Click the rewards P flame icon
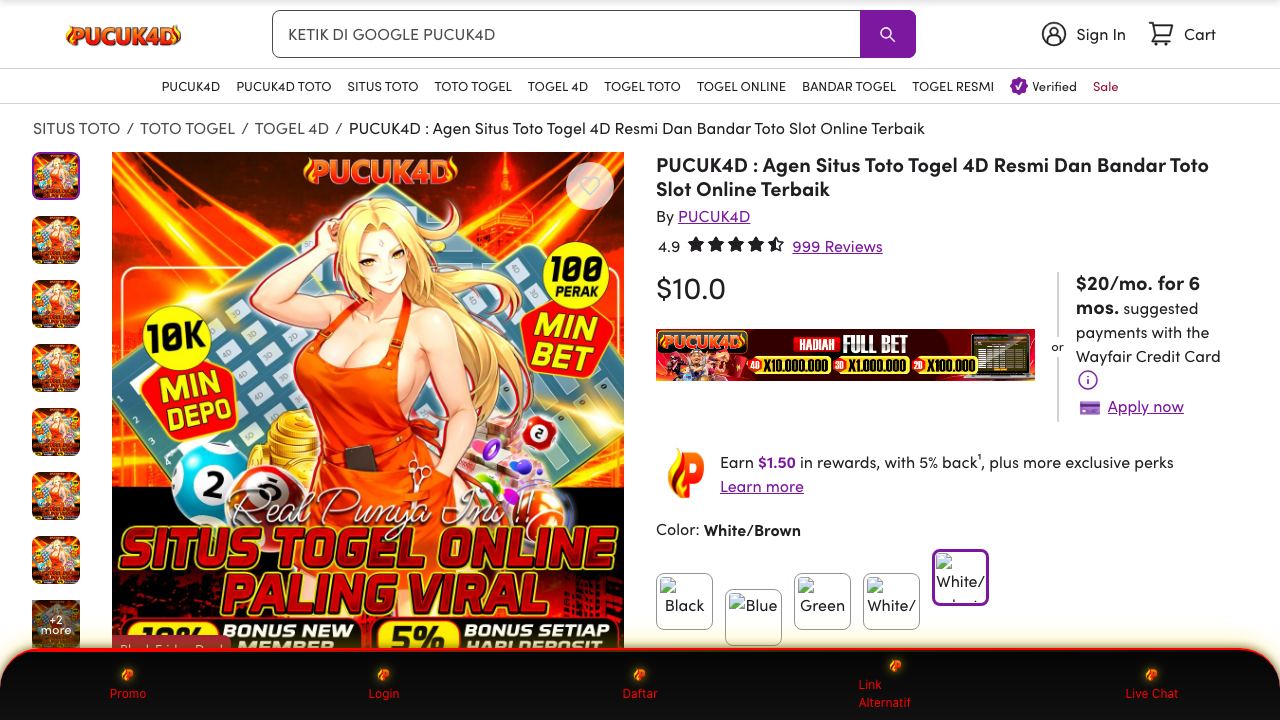1280x720 pixels. 686,474
